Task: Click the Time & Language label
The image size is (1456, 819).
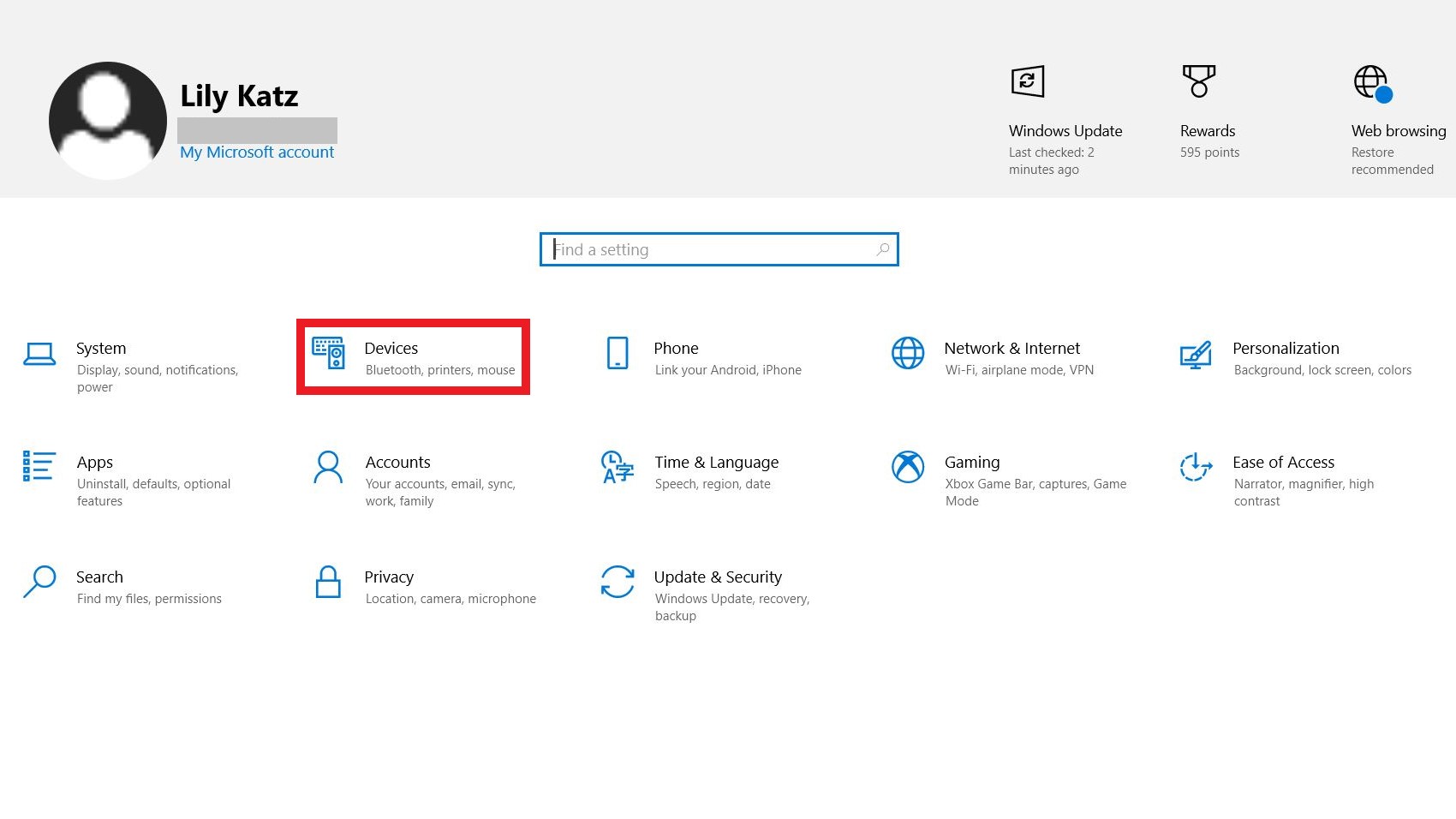Action: point(716,463)
